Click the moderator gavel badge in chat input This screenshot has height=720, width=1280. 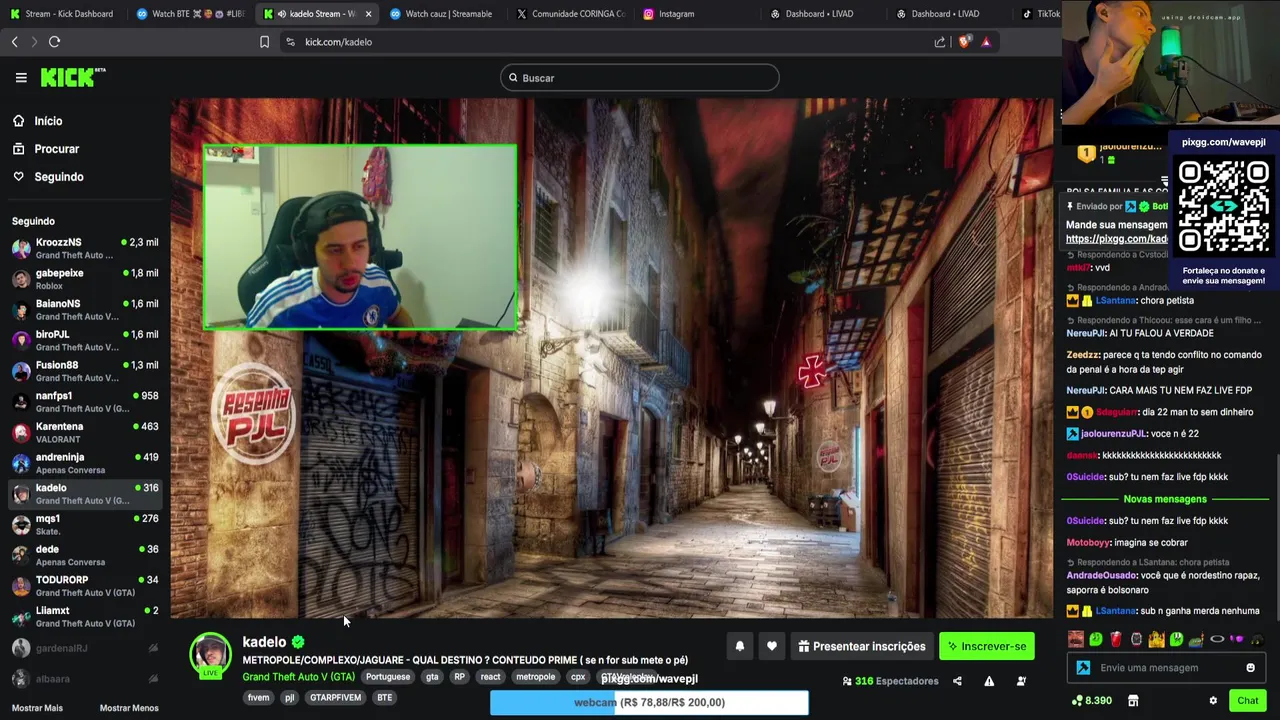click(x=1083, y=668)
